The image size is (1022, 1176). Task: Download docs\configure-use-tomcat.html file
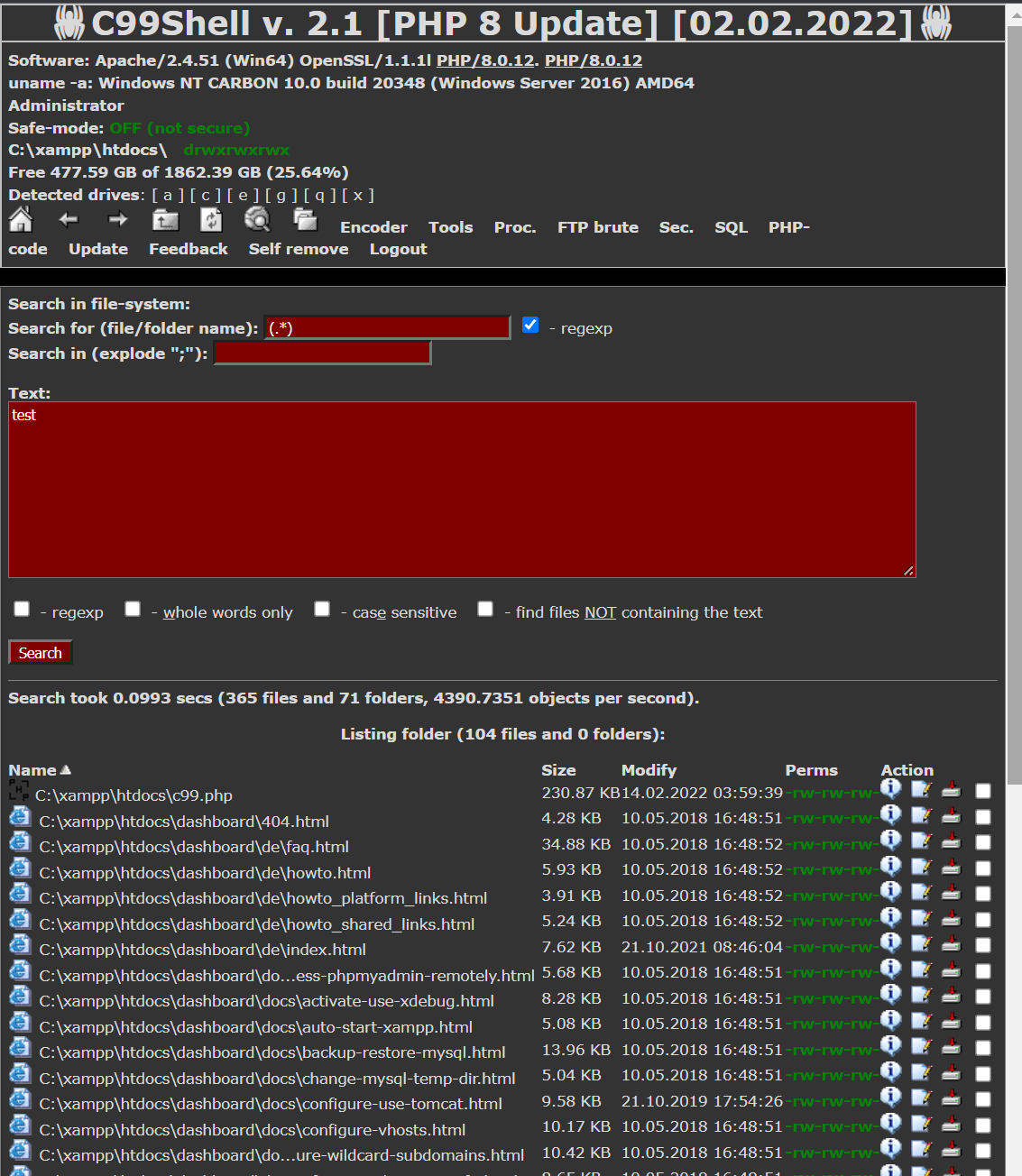(951, 1098)
